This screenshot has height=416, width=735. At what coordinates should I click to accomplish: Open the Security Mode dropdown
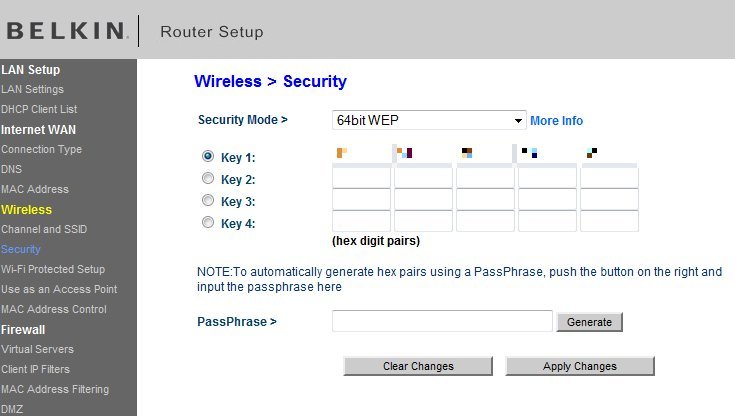point(428,120)
